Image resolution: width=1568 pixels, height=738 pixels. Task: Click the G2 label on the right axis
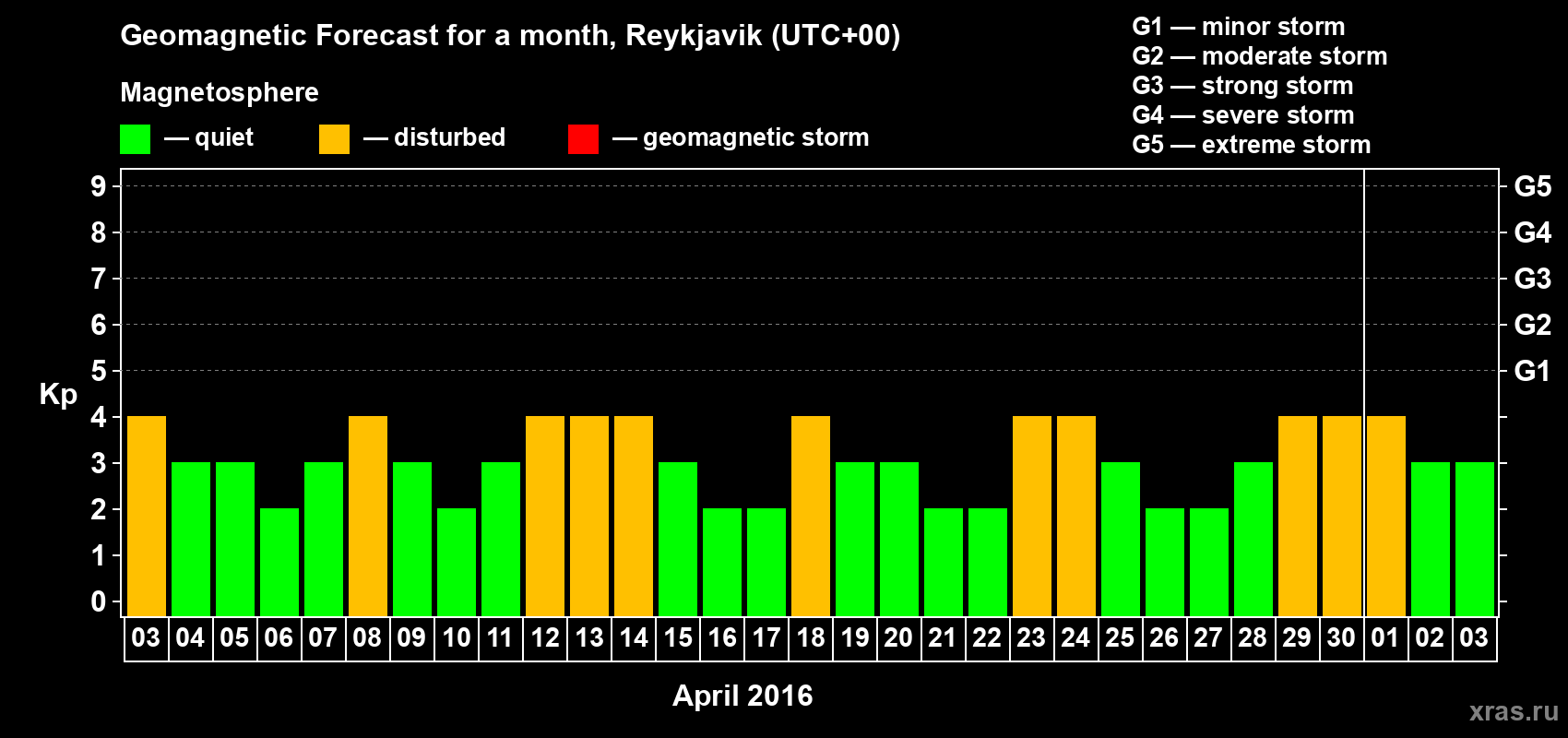[x=1532, y=325]
